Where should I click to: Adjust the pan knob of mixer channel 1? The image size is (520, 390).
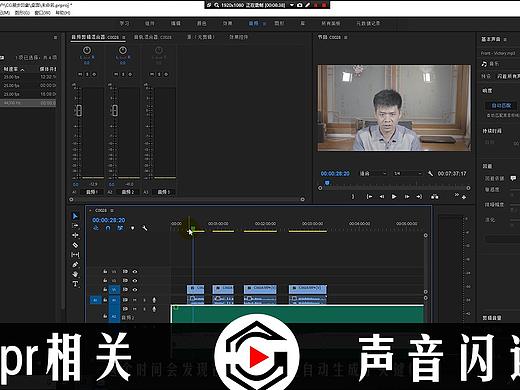tap(87, 50)
